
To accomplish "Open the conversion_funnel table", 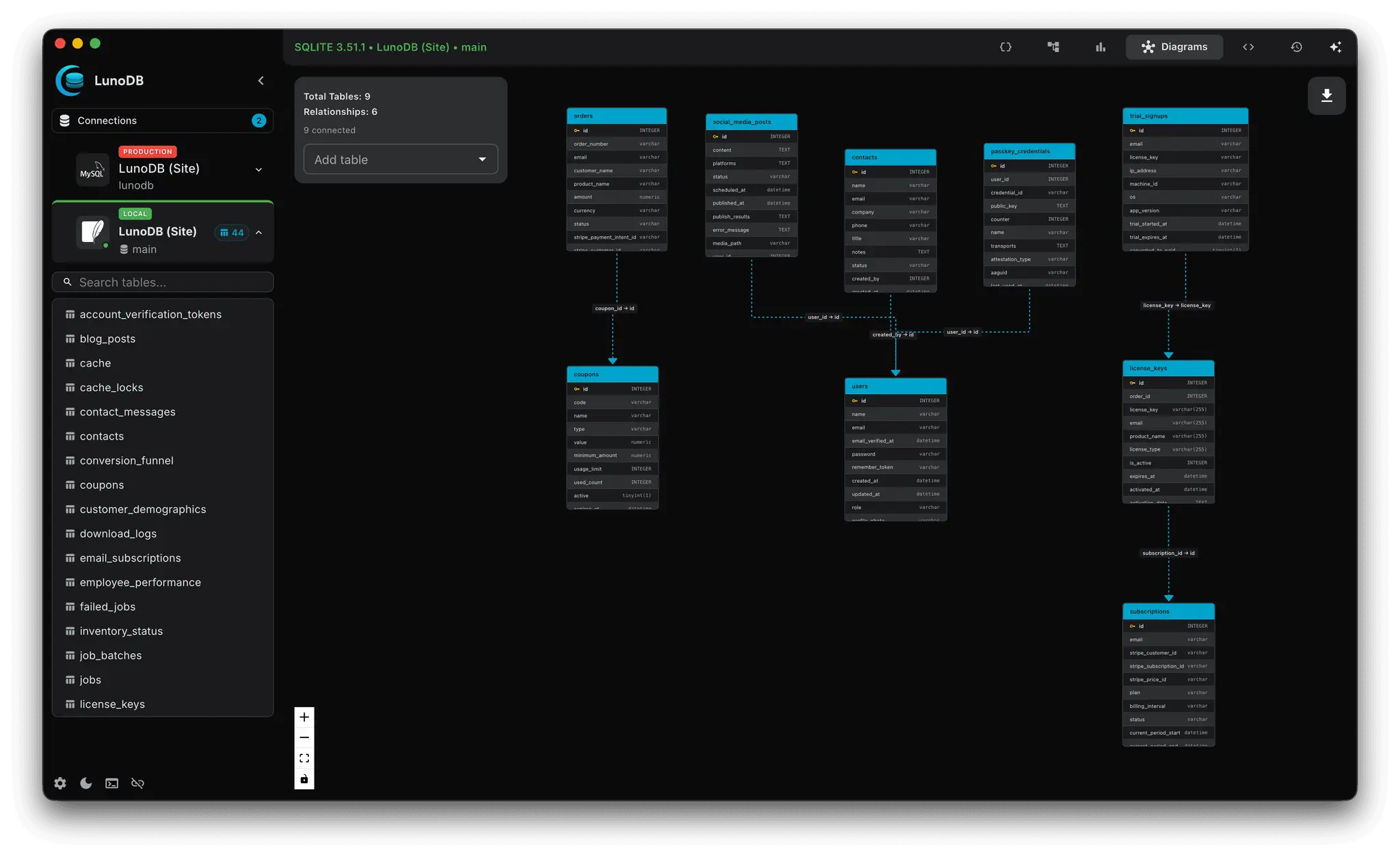I will 163,461.
